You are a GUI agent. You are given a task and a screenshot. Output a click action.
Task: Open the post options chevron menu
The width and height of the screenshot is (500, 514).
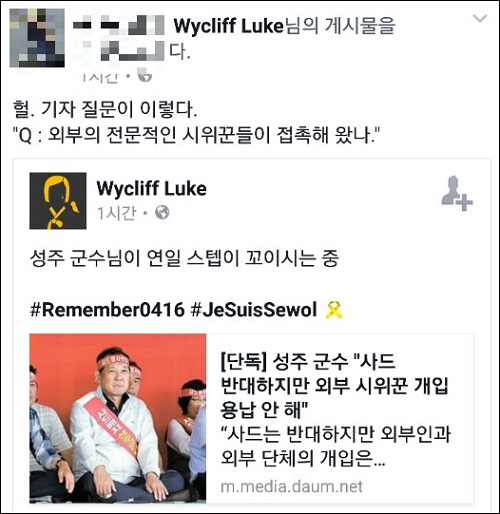[x=480, y=19]
